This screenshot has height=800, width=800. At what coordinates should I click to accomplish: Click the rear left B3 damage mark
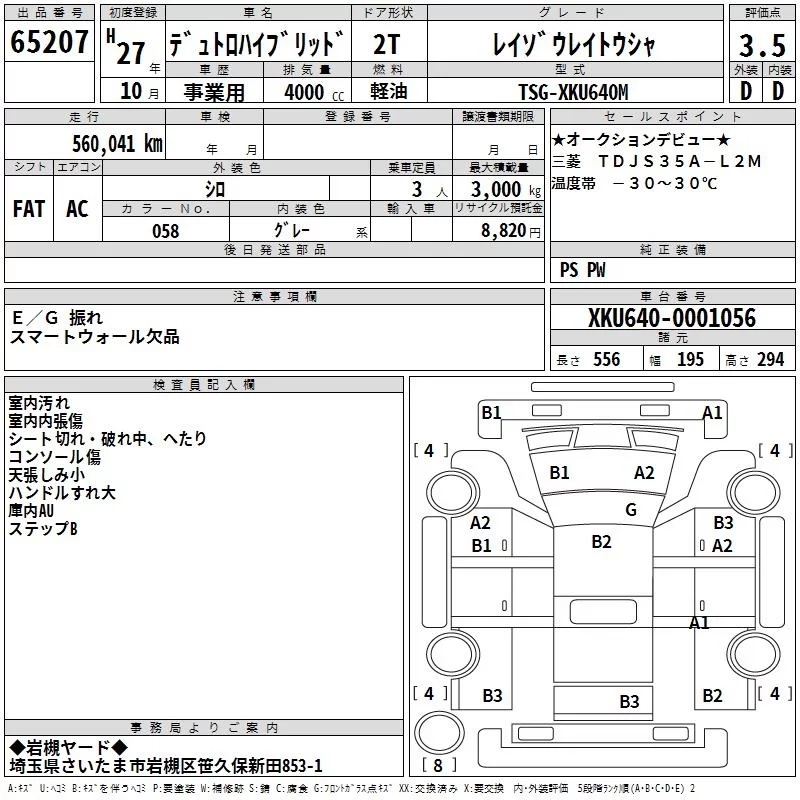[x=492, y=695]
